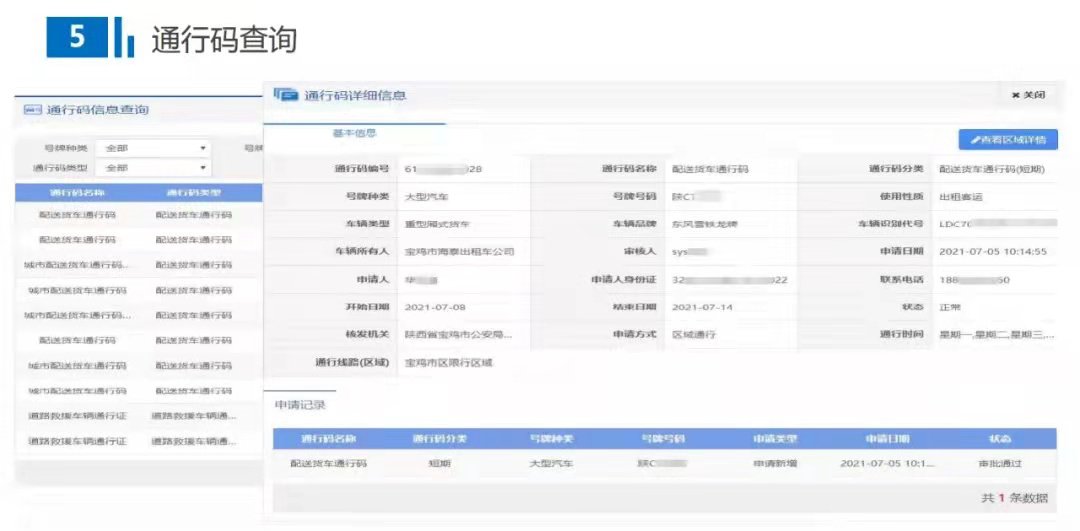Click the 通行码名称 column header in left list
This screenshot has width=1080, height=531.
(77, 192)
